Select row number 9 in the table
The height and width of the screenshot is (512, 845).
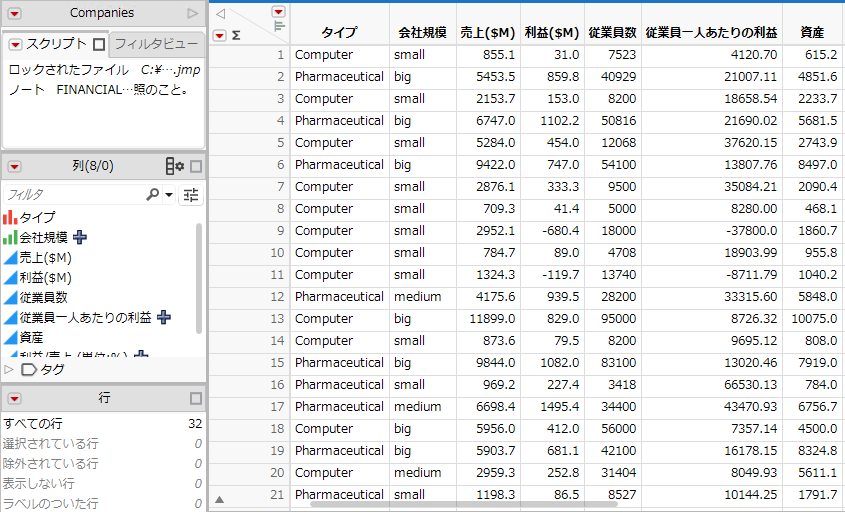click(x=280, y=231)
